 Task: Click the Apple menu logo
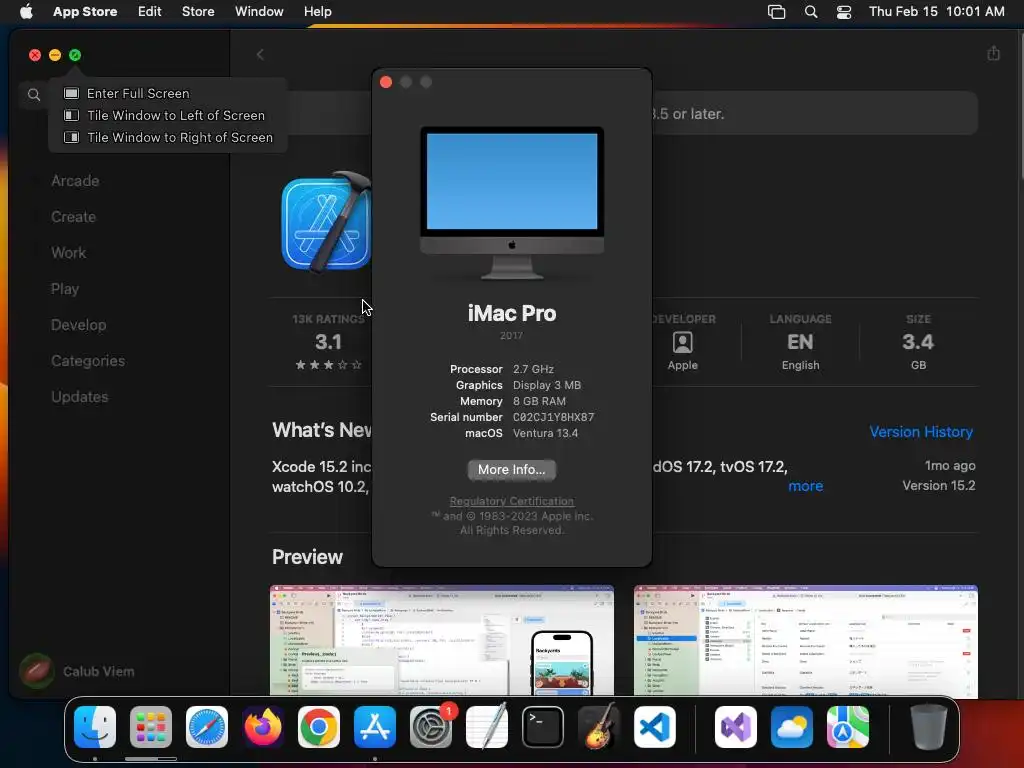point(26,11)
